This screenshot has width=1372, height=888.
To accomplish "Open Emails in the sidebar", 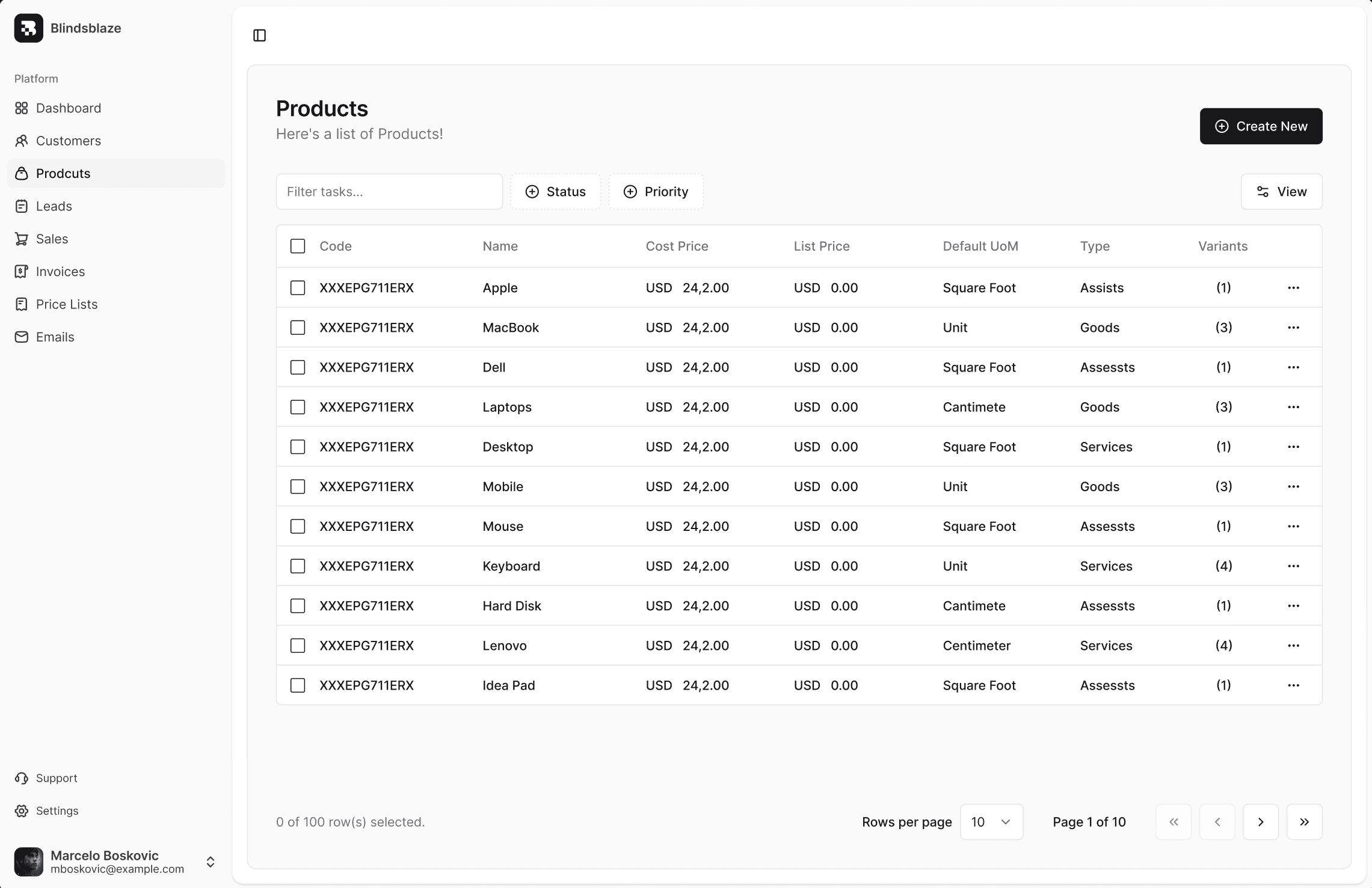I will tap(116, 337).
